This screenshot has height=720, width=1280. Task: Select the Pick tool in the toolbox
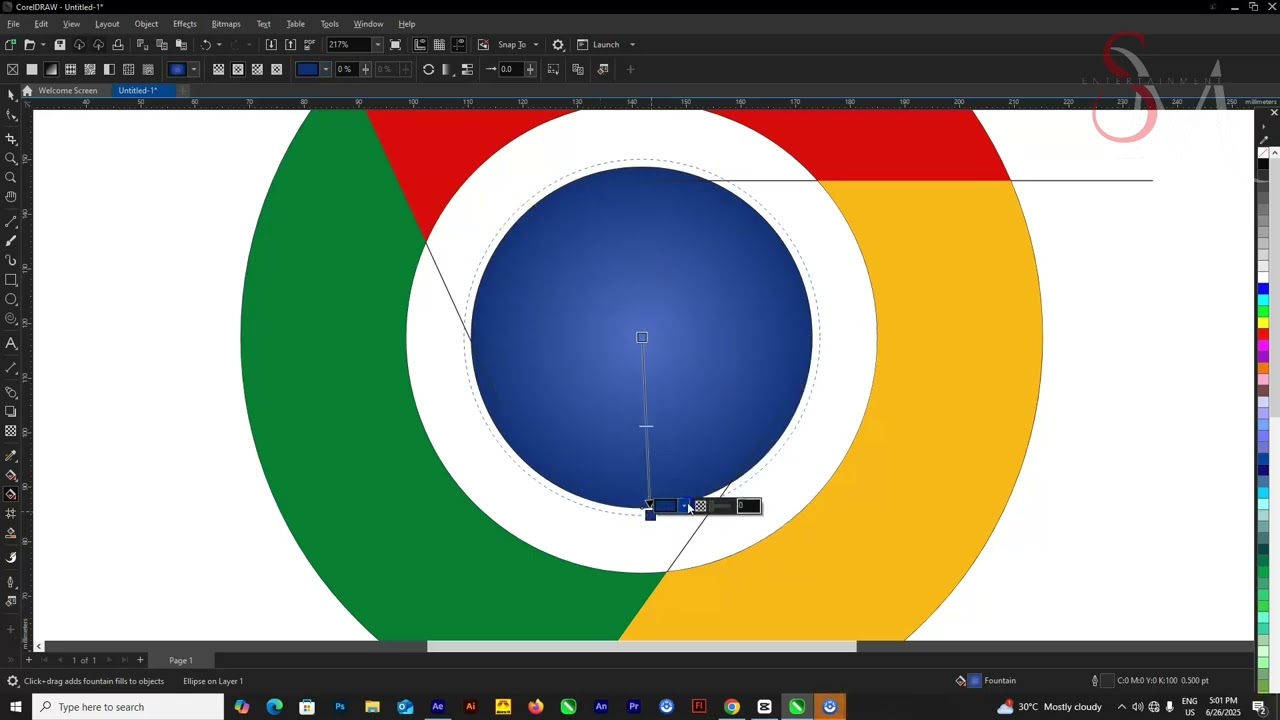pyautogui.click(x=11, y=95)
